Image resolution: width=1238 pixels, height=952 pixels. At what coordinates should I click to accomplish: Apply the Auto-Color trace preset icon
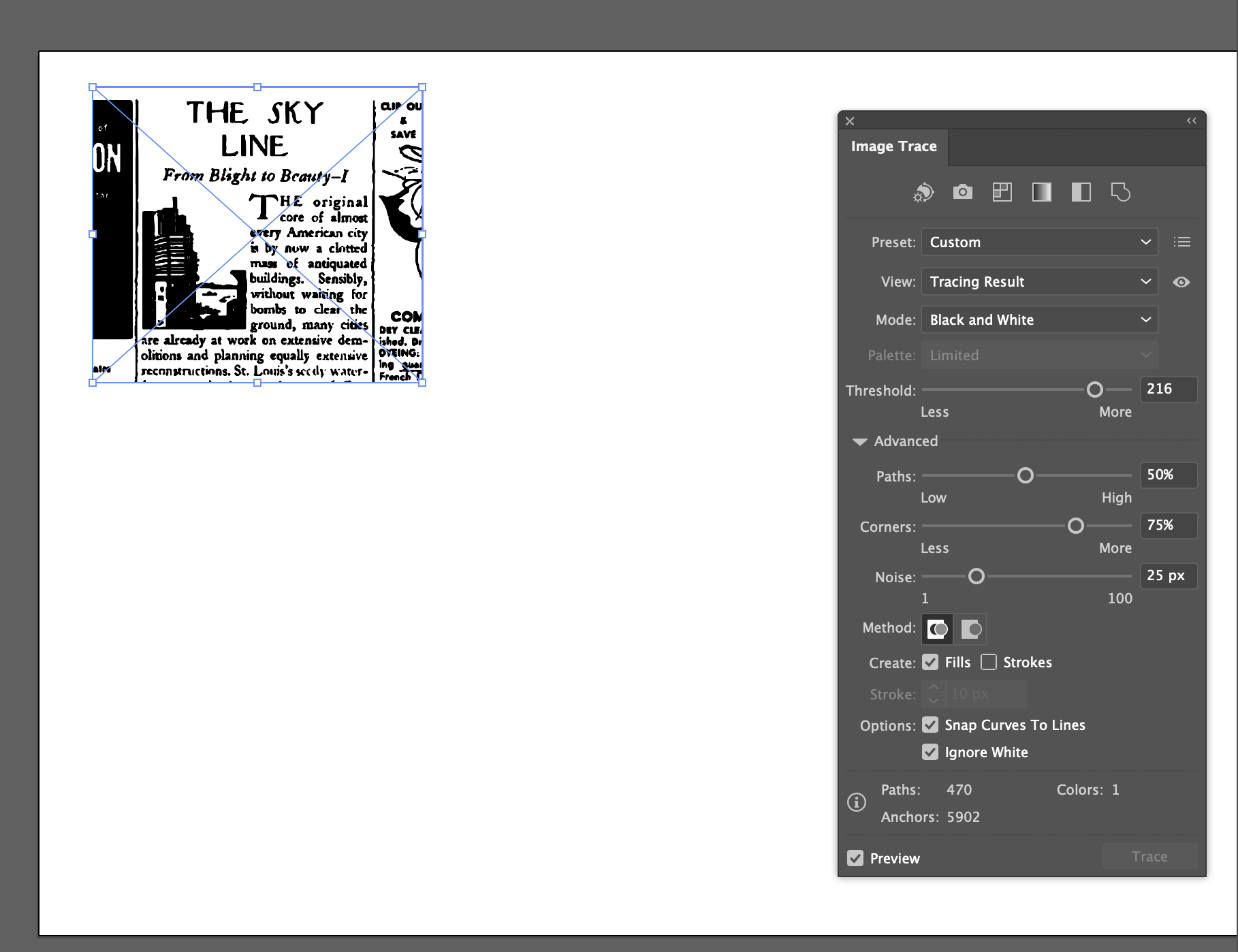point(923,193)
